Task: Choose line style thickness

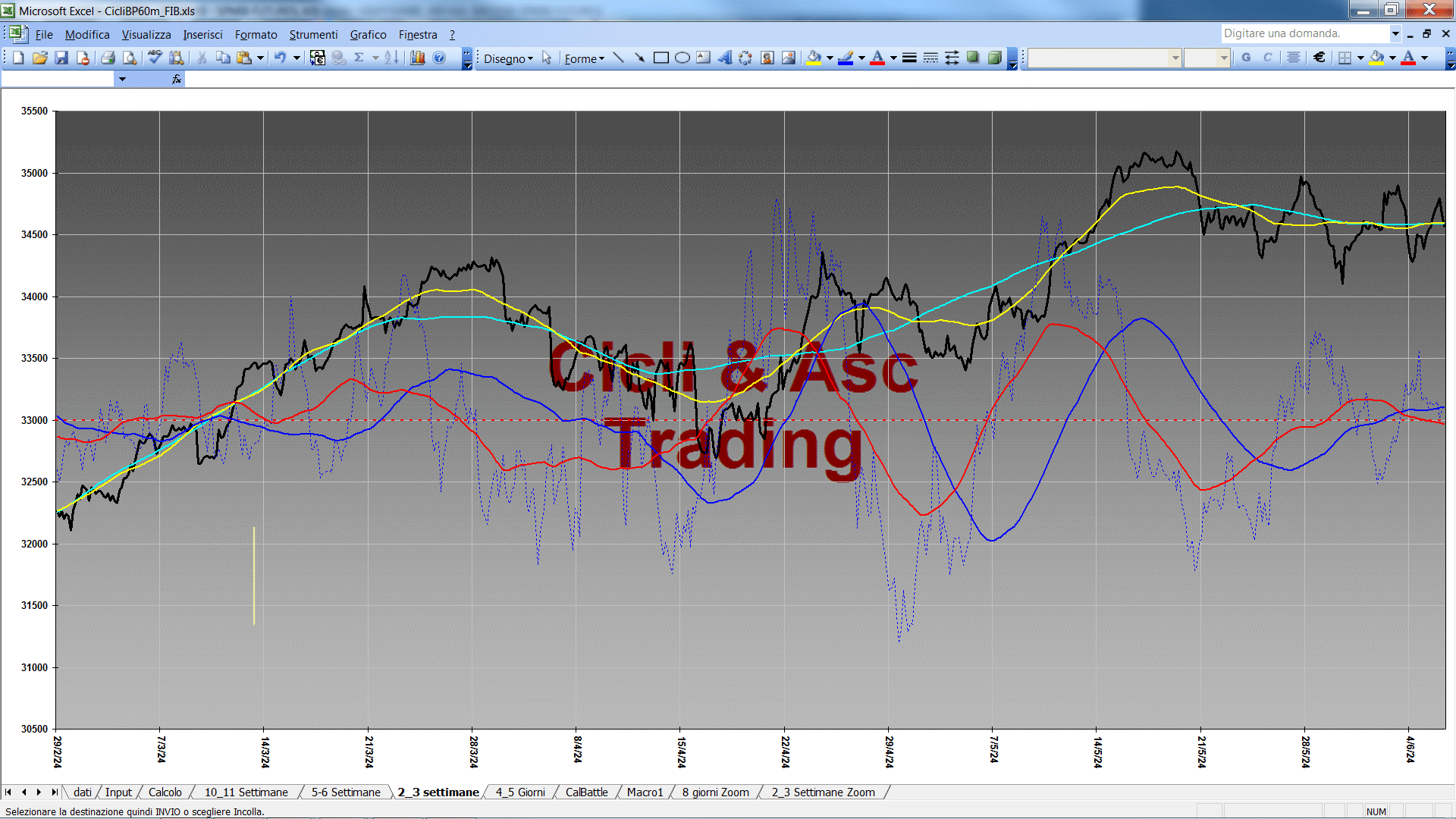Action: (909, 58)
